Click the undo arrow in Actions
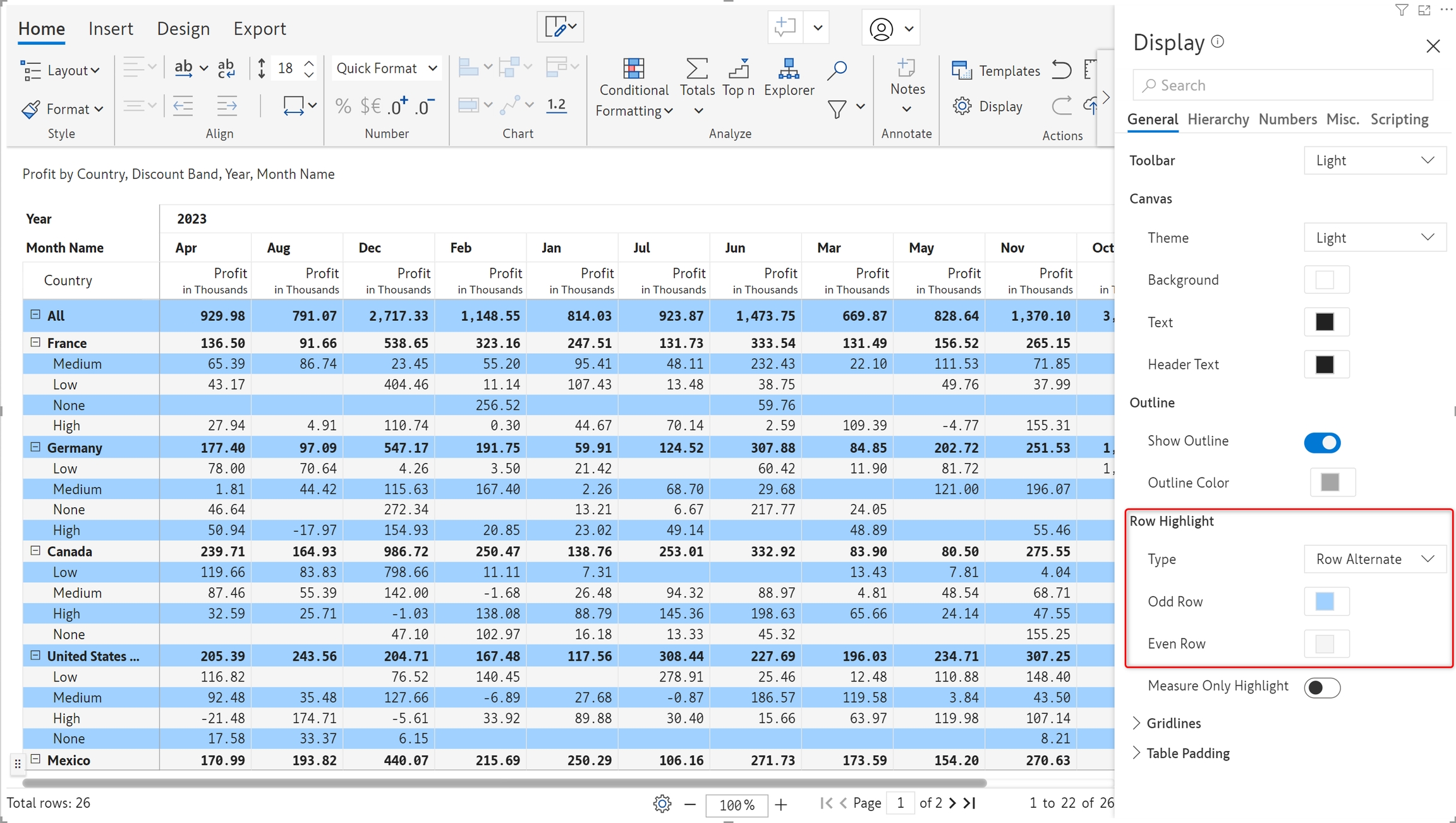This screenshot has height=823, width=1456. tap(1062, 69)
